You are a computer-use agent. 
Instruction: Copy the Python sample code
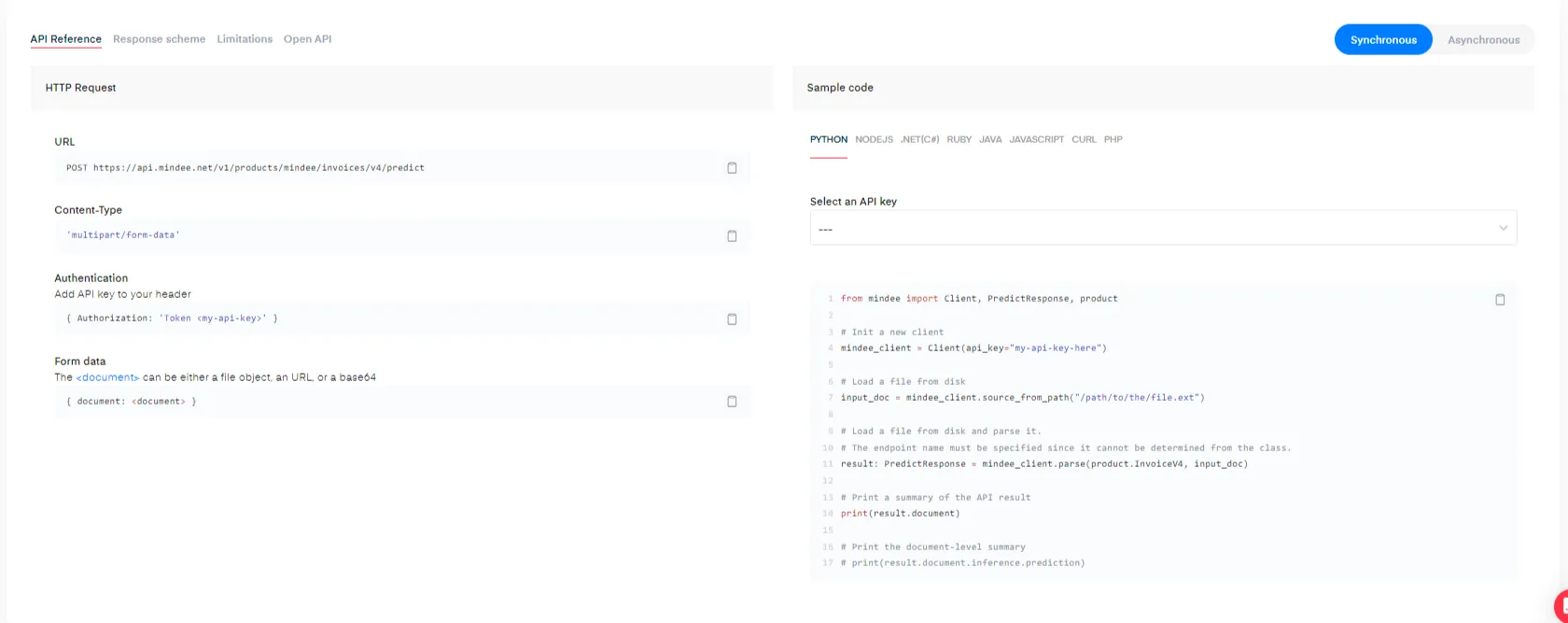pos(1500,300)
